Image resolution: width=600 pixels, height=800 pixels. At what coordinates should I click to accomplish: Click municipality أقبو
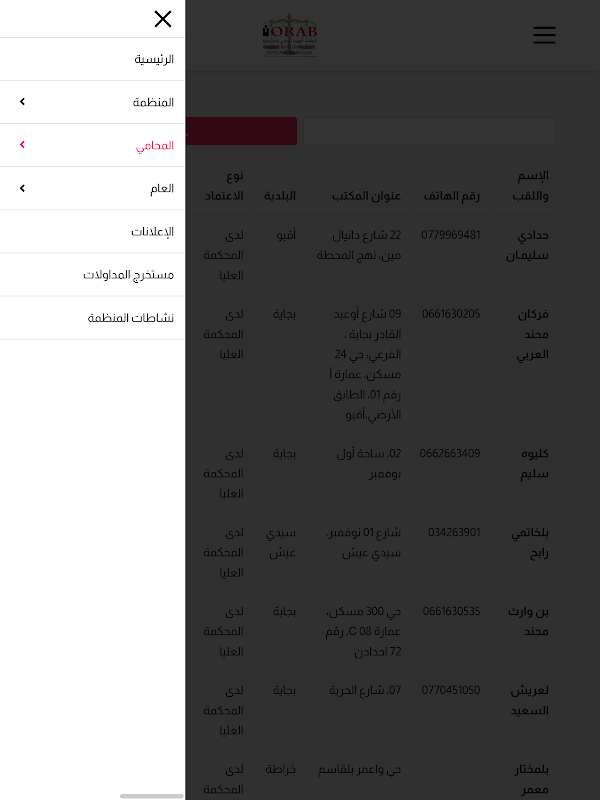286,235
